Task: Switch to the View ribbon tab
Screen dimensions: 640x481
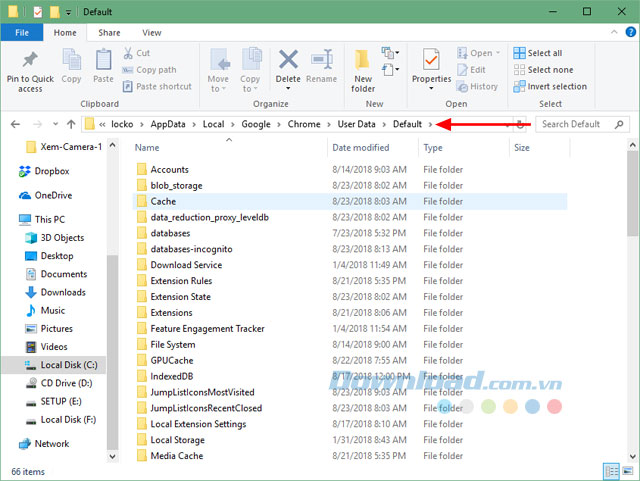Action: (151, 32)
